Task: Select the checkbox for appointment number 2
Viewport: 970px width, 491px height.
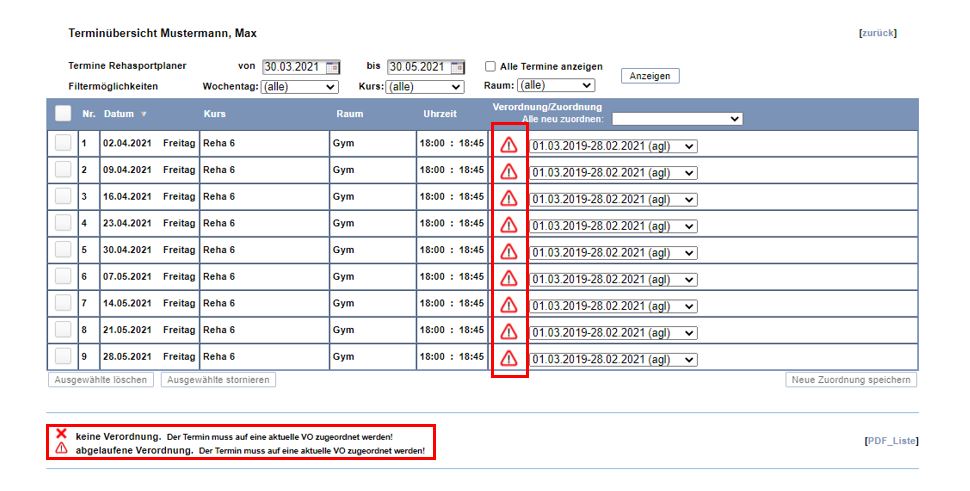Action: point(63,170)
